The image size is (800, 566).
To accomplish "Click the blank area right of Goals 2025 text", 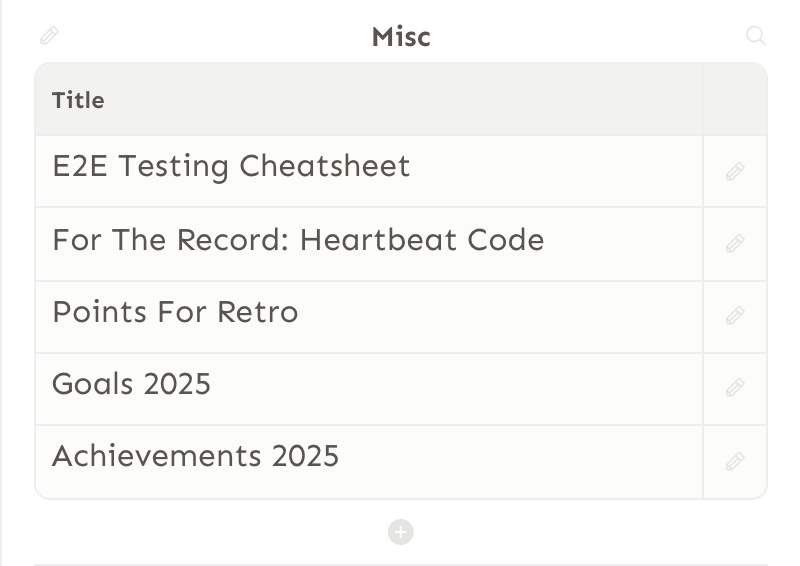I will tap(457, 389).
